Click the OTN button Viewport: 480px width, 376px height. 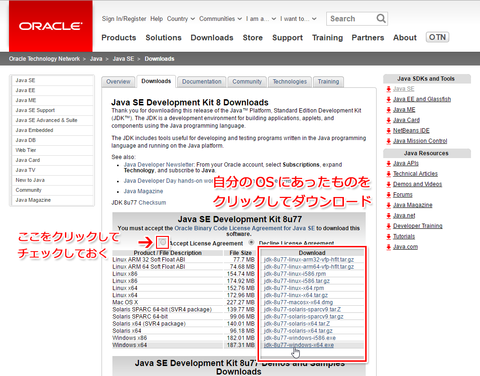[x=437, y=37]
